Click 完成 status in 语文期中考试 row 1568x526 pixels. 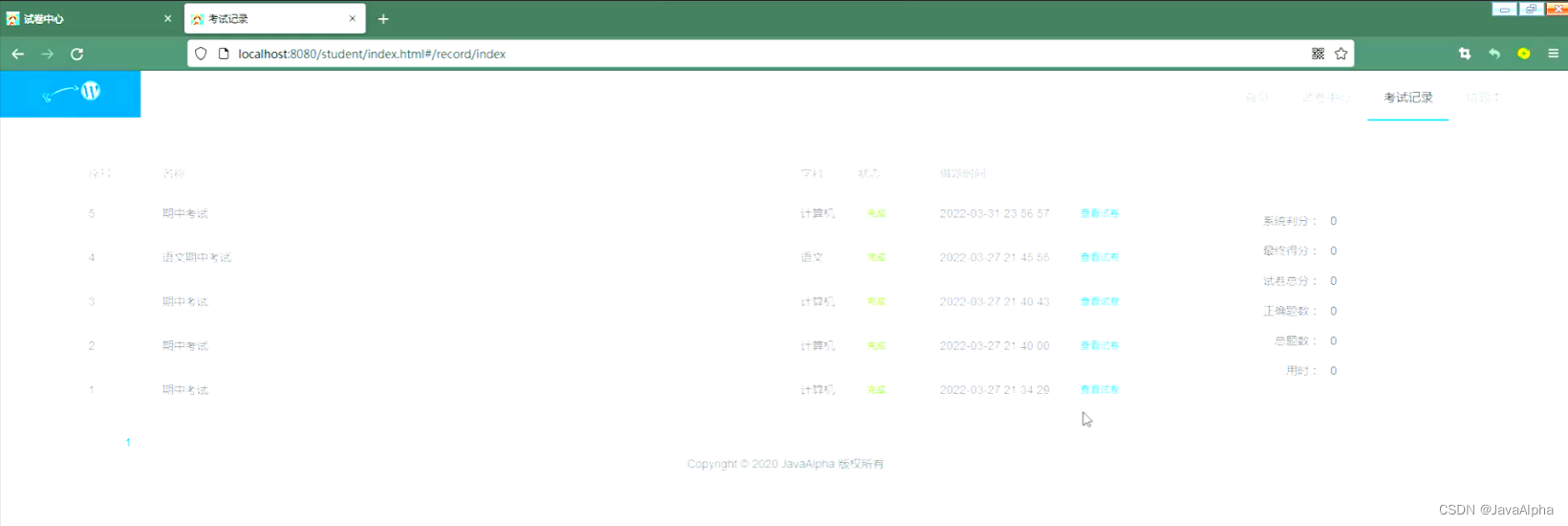tap(876, 257)
